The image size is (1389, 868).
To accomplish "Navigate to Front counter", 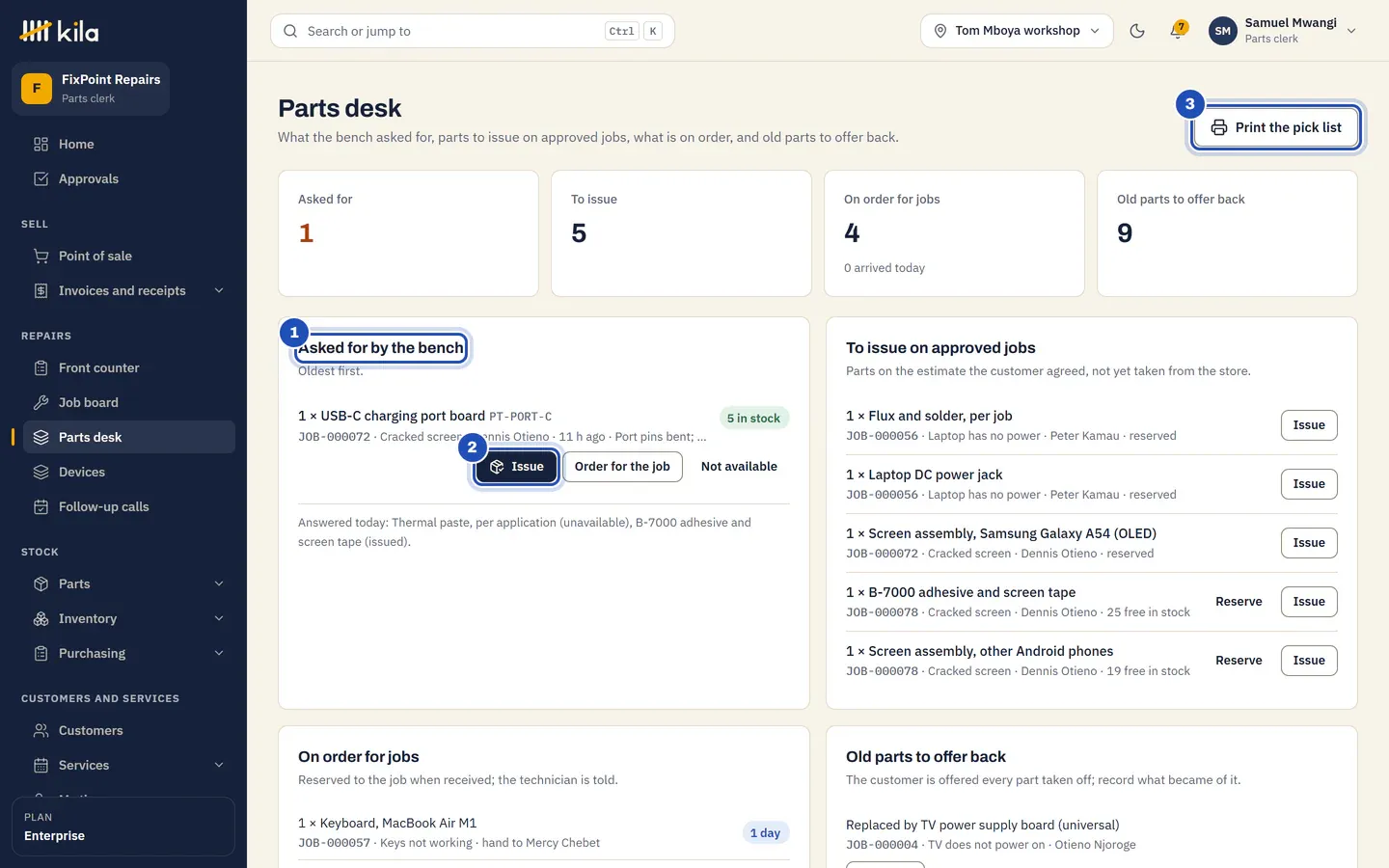I will [129, 368].
